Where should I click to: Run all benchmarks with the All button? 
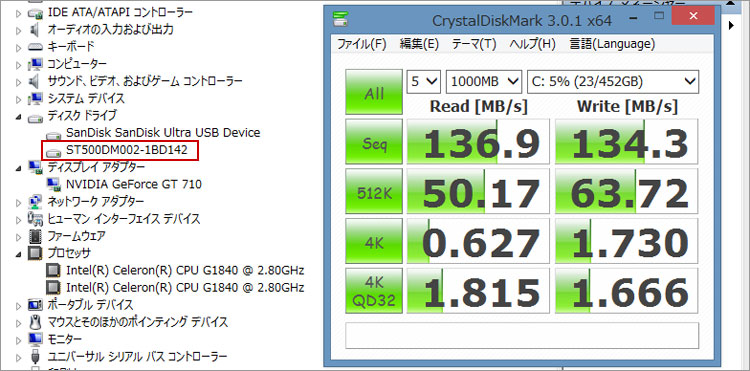click(x=374, y=92)
